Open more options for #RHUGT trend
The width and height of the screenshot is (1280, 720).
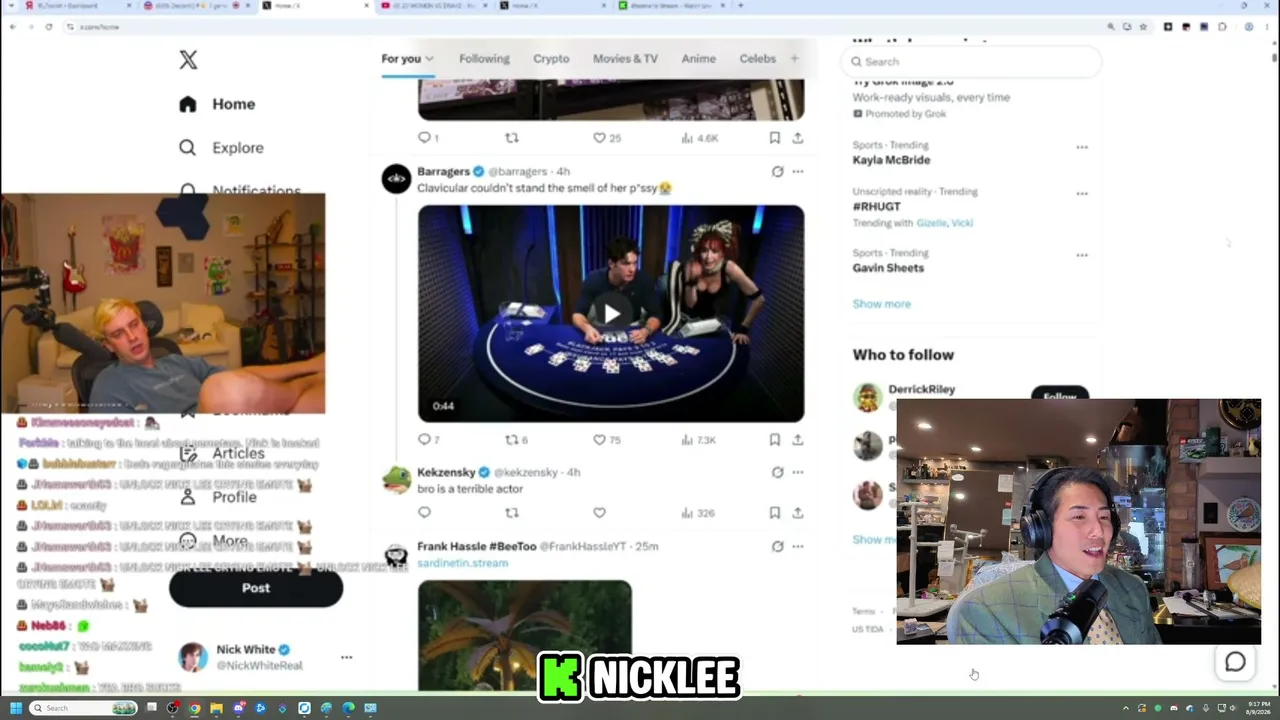click(x=1082, y=193)
